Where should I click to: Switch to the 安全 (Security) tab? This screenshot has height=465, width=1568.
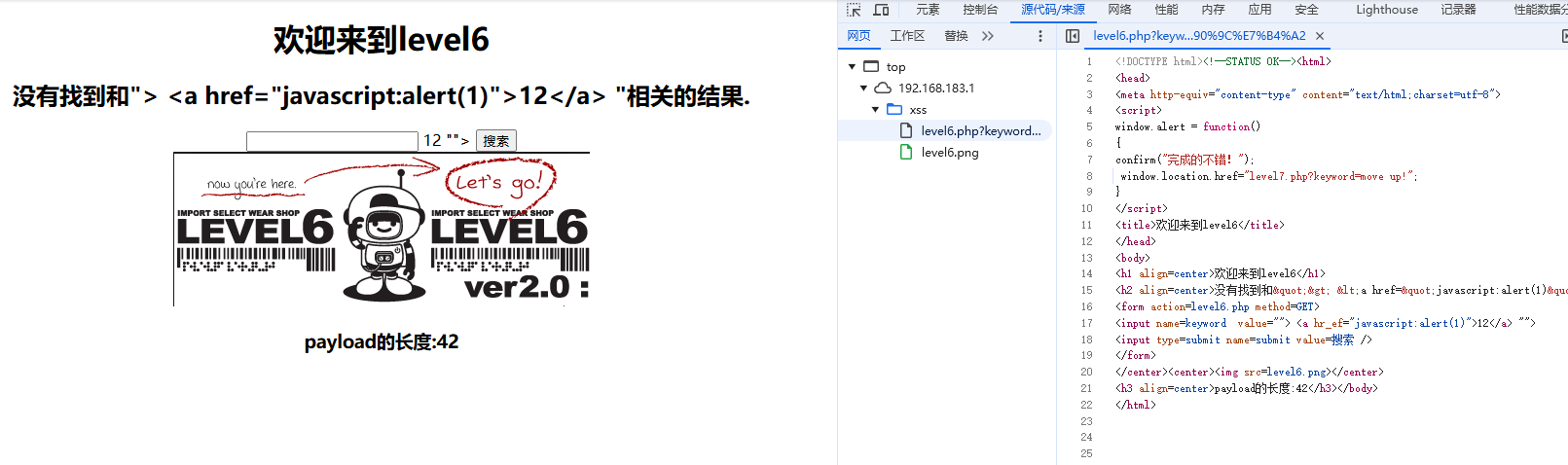click(1306, 10)
